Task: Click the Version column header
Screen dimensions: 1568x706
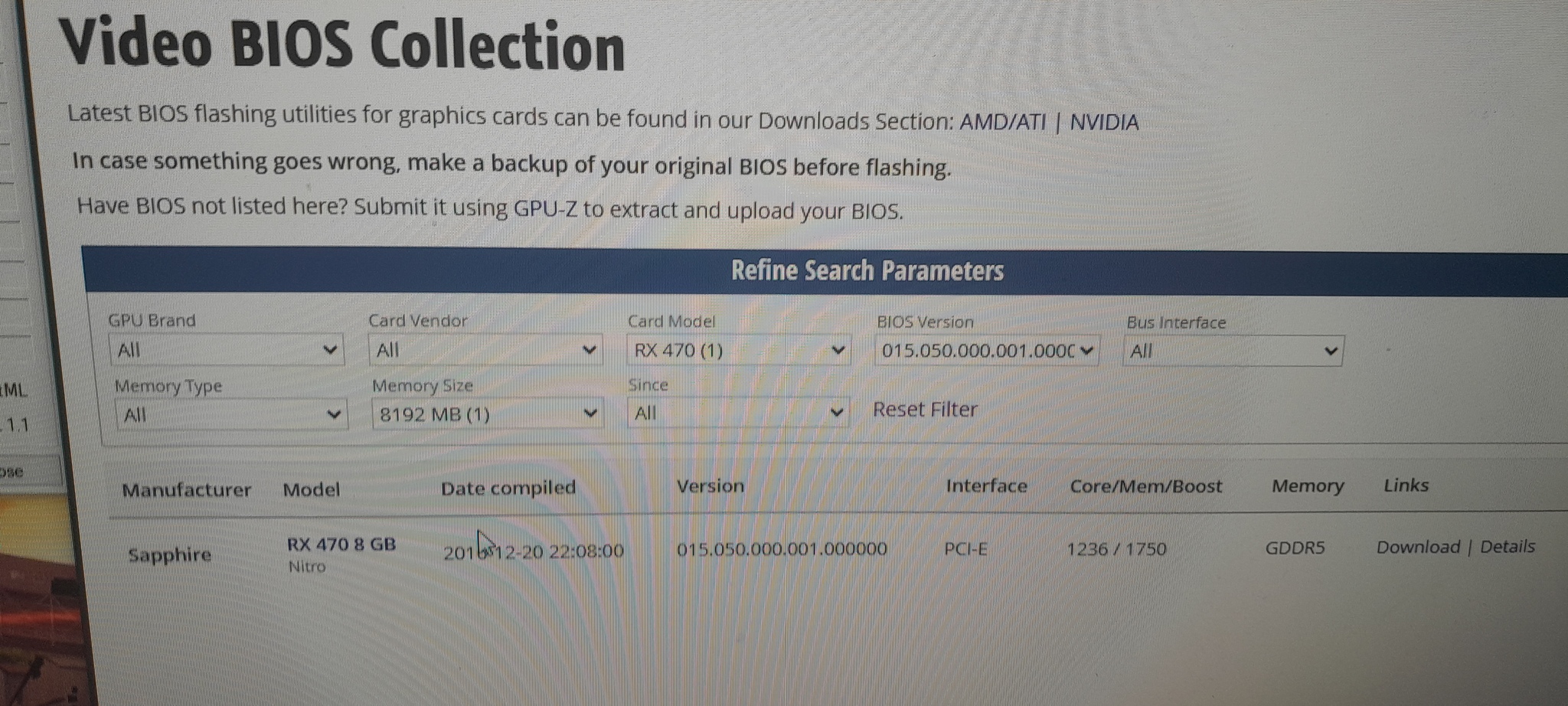Action: tap(710, 486)
